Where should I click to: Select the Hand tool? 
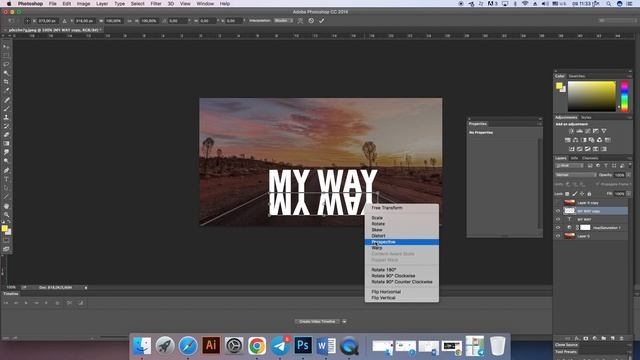(6, 206)
